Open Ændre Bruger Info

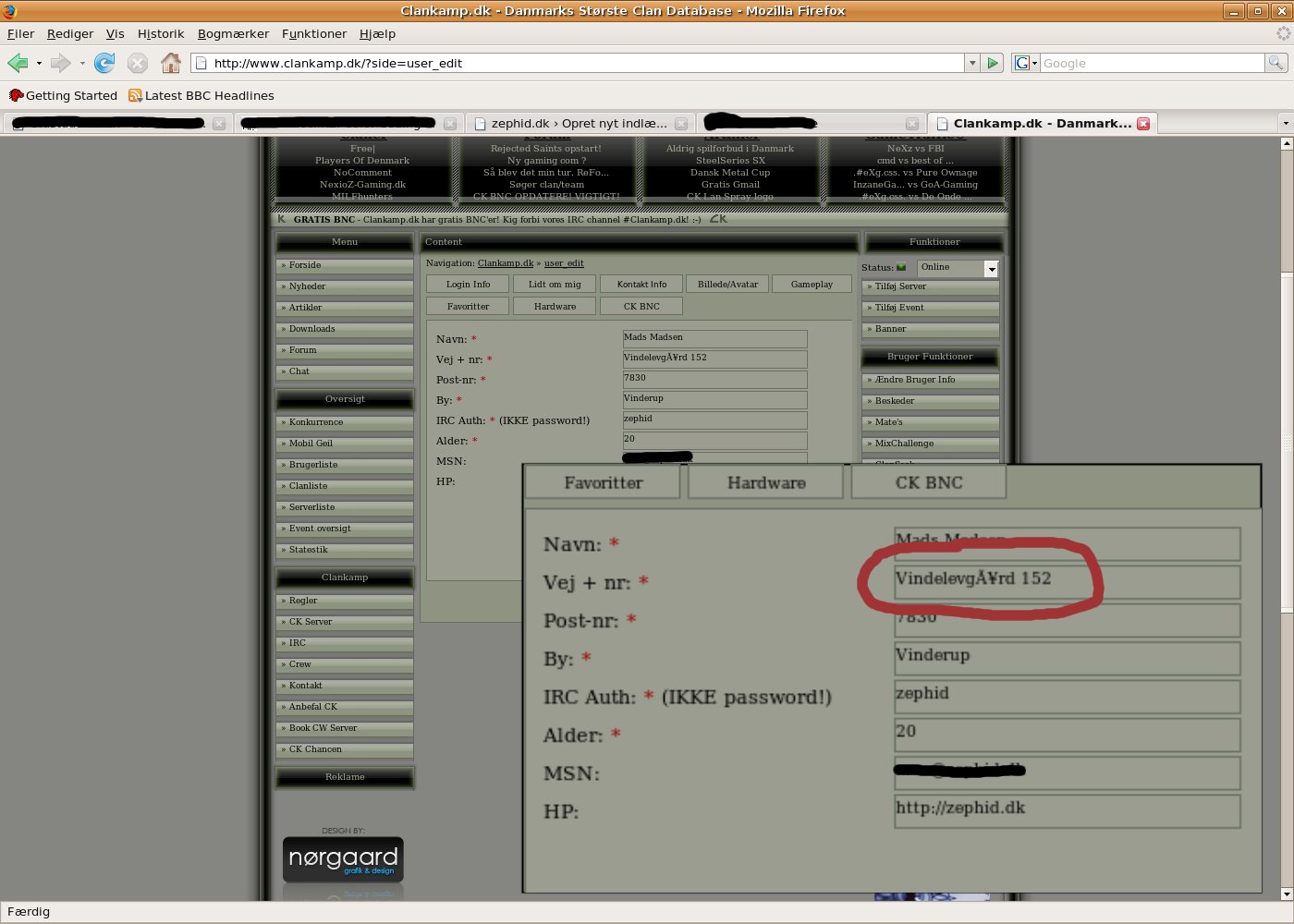[x=931, y=381]
